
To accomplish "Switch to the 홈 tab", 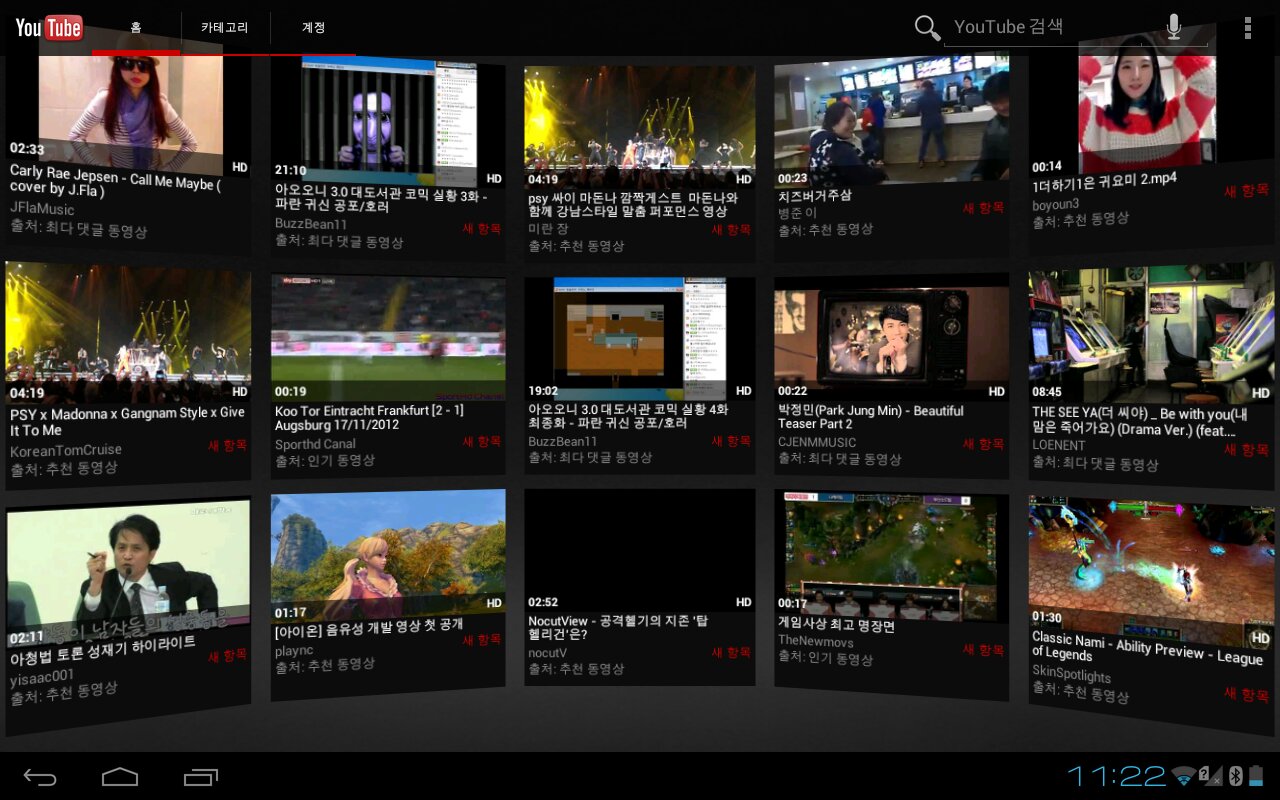I will tap(136, 28).
